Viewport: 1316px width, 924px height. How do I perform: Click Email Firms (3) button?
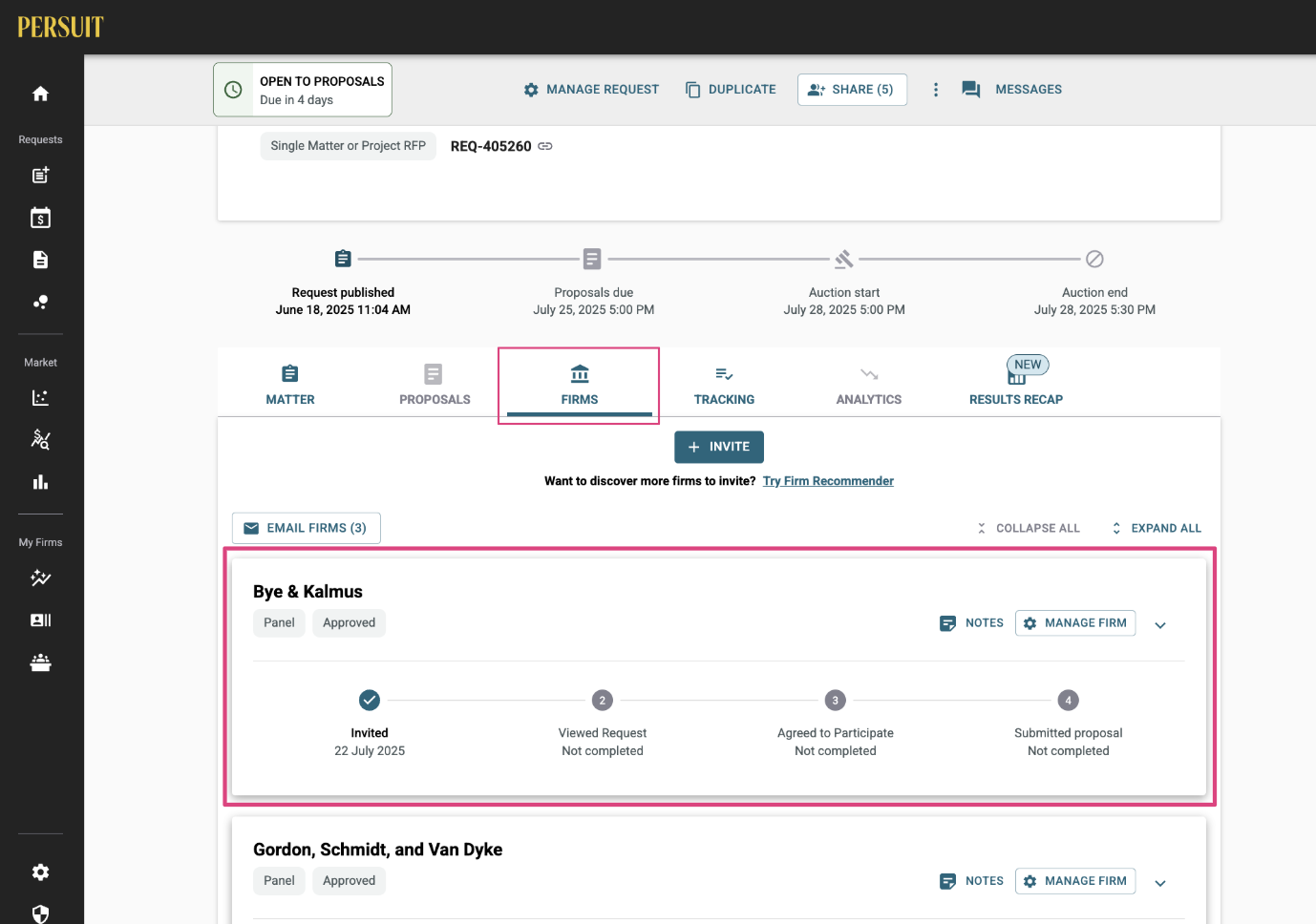[307, 528]
